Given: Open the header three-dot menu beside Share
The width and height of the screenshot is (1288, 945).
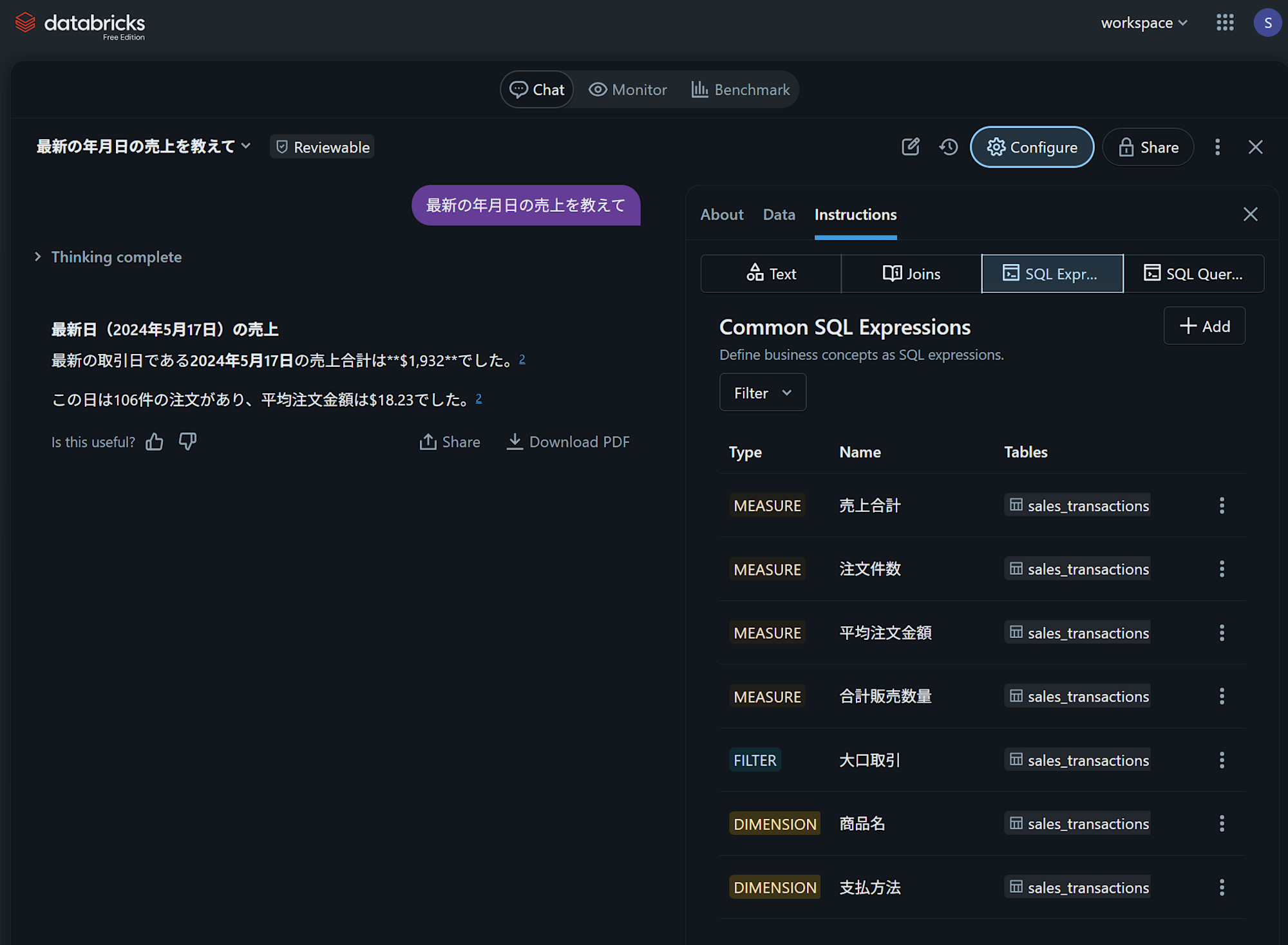Looking at the screenshot, I should pyautogui.click(x=1217, y=147).
